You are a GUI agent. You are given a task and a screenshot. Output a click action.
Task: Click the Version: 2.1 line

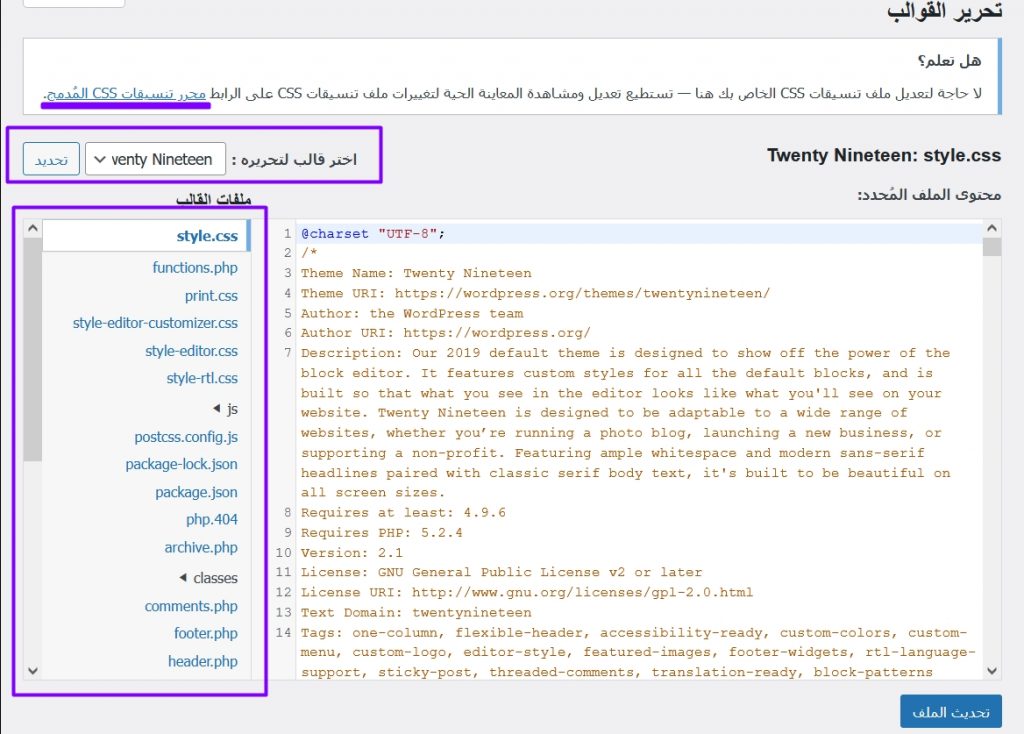(x=351, y=553)
